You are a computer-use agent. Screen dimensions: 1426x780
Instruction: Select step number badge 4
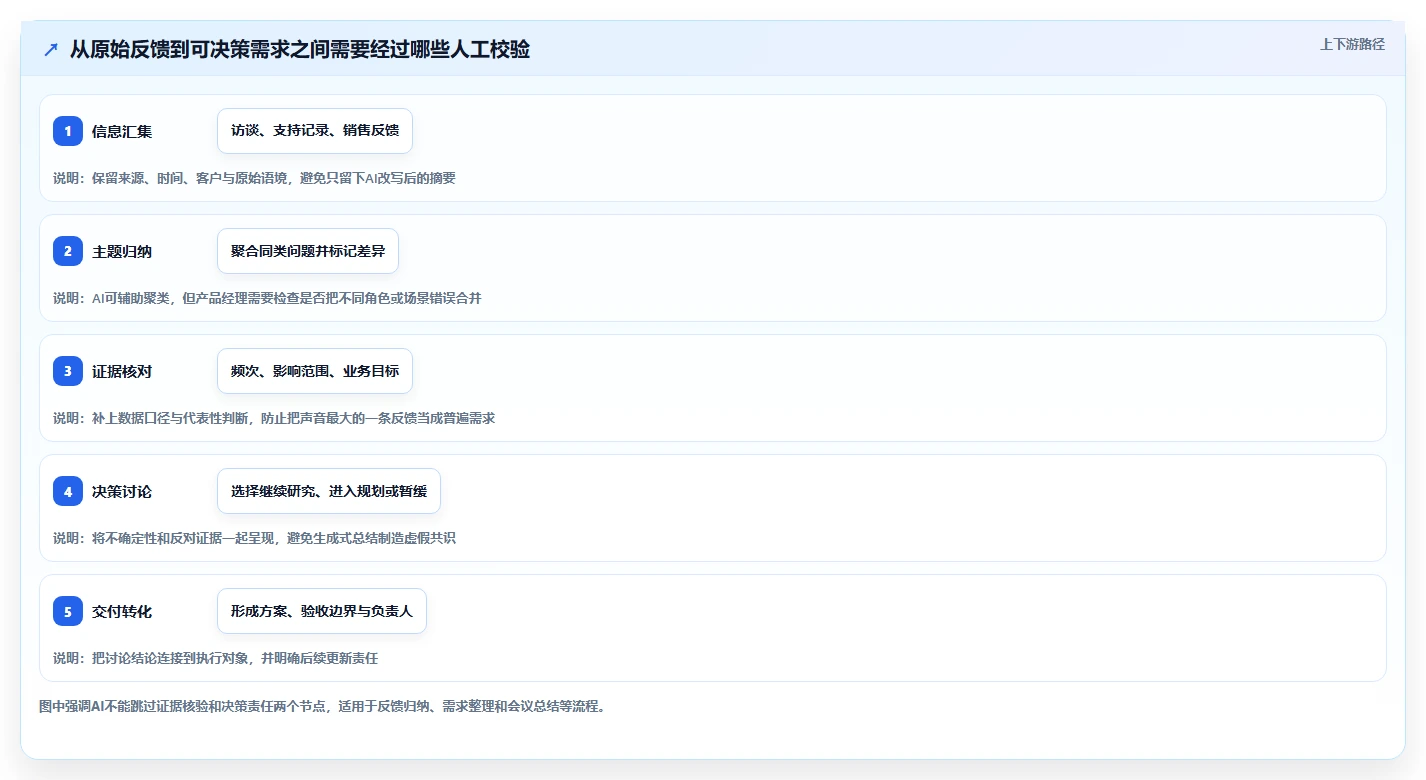[68, 491]
